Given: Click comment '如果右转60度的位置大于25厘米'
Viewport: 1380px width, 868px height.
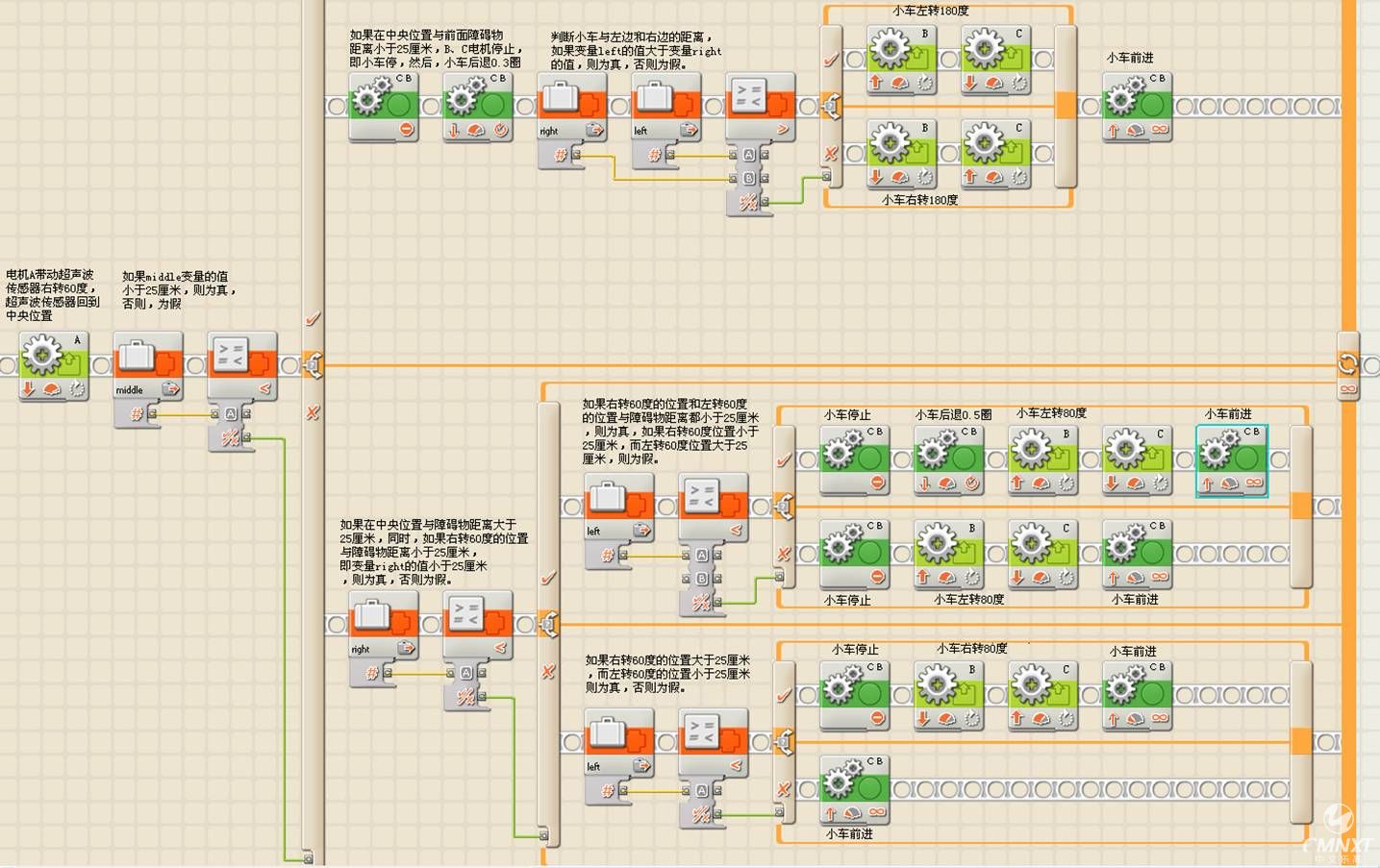Looking at the screenshot, I should point(668,674).
